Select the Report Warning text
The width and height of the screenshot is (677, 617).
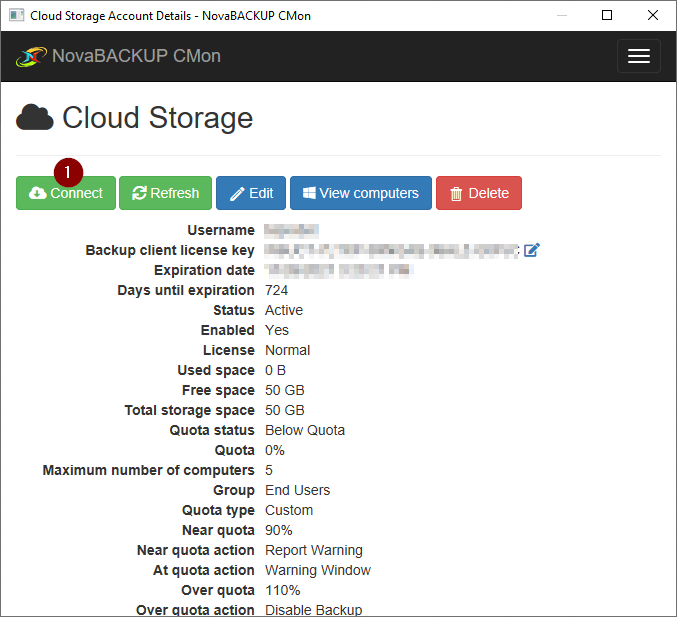coord(313,550)
